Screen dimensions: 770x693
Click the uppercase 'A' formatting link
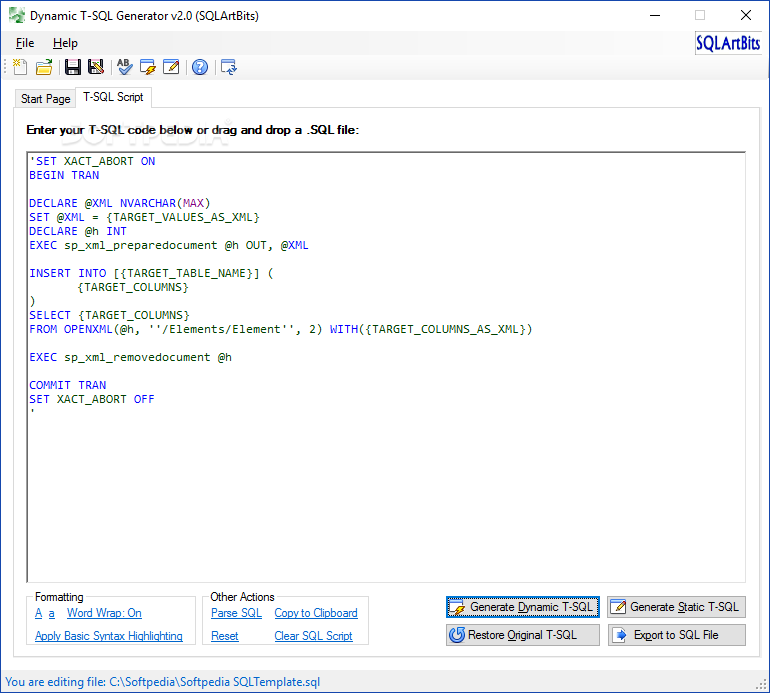(39, 613)
